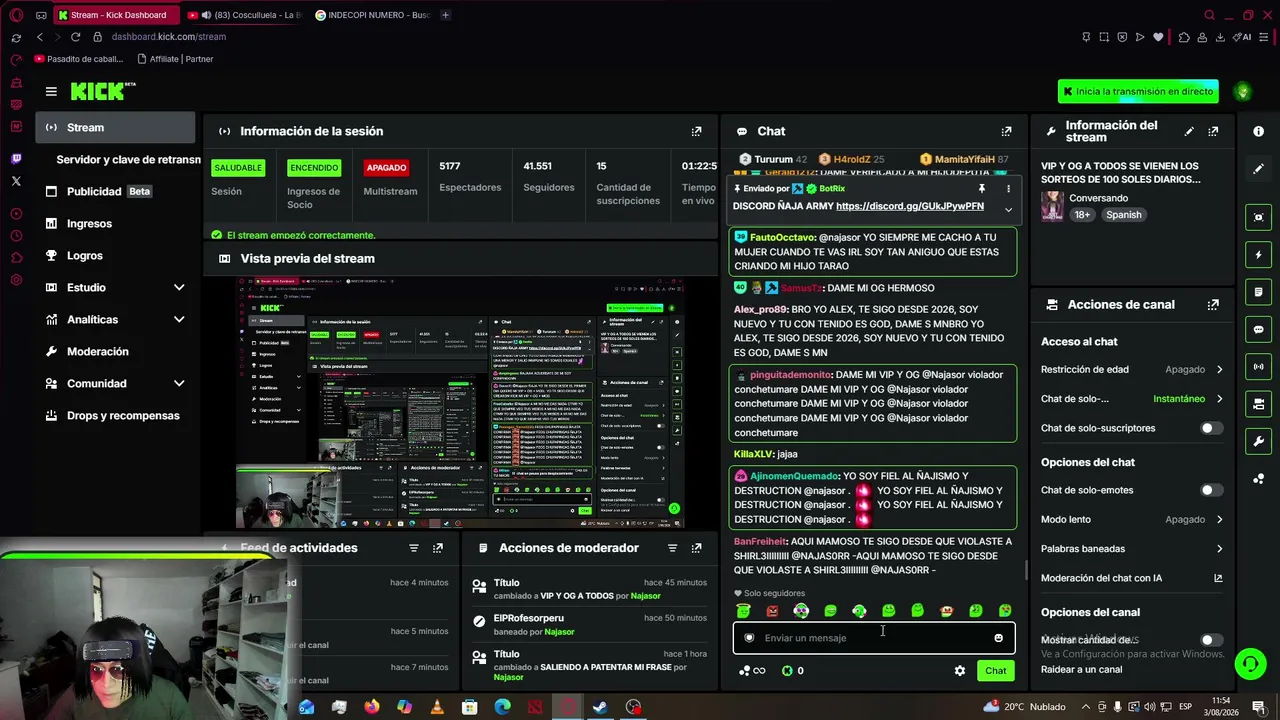Open three-dot menu on pinned message

click(x=1008, y=188)
